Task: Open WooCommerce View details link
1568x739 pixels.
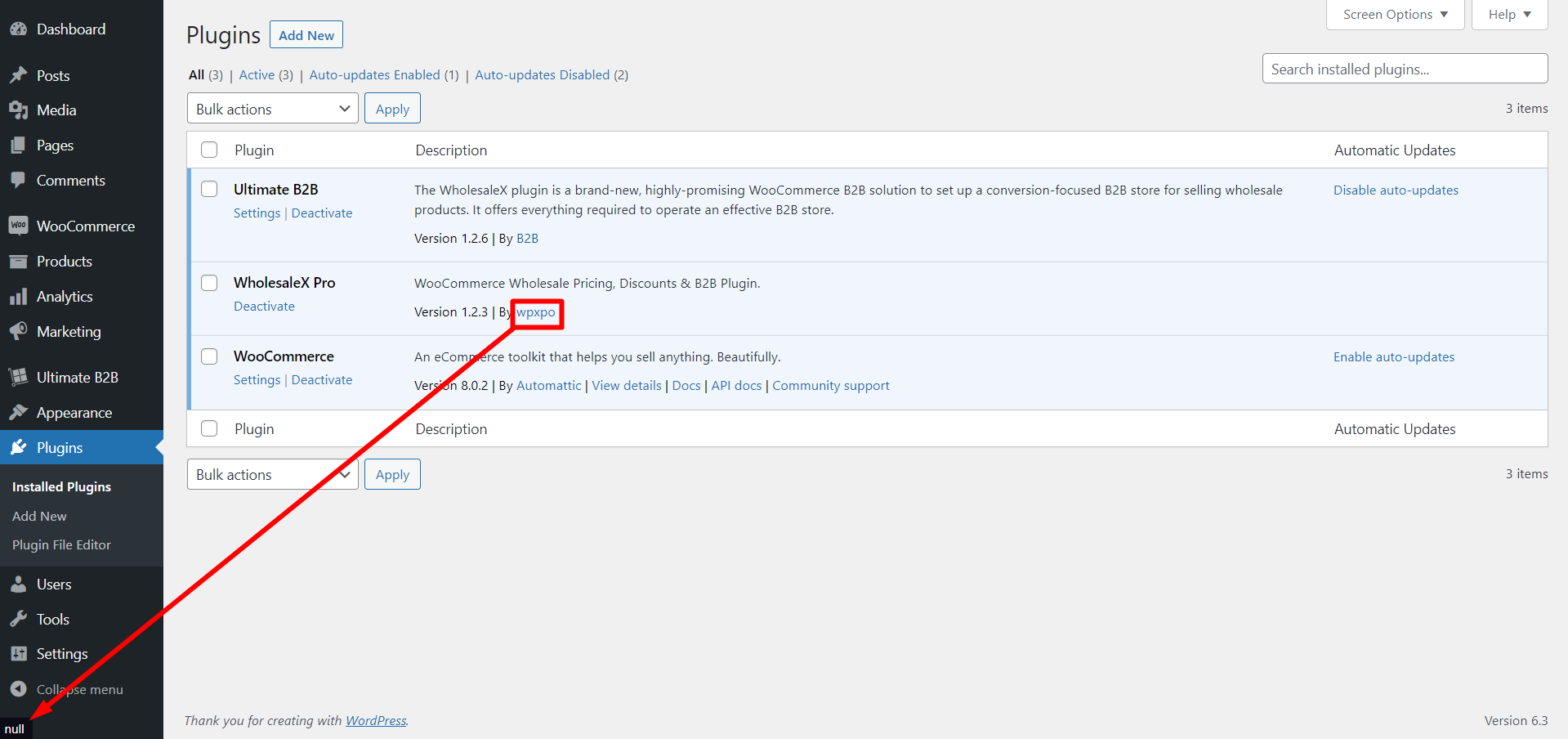Action: pos(627,386)
